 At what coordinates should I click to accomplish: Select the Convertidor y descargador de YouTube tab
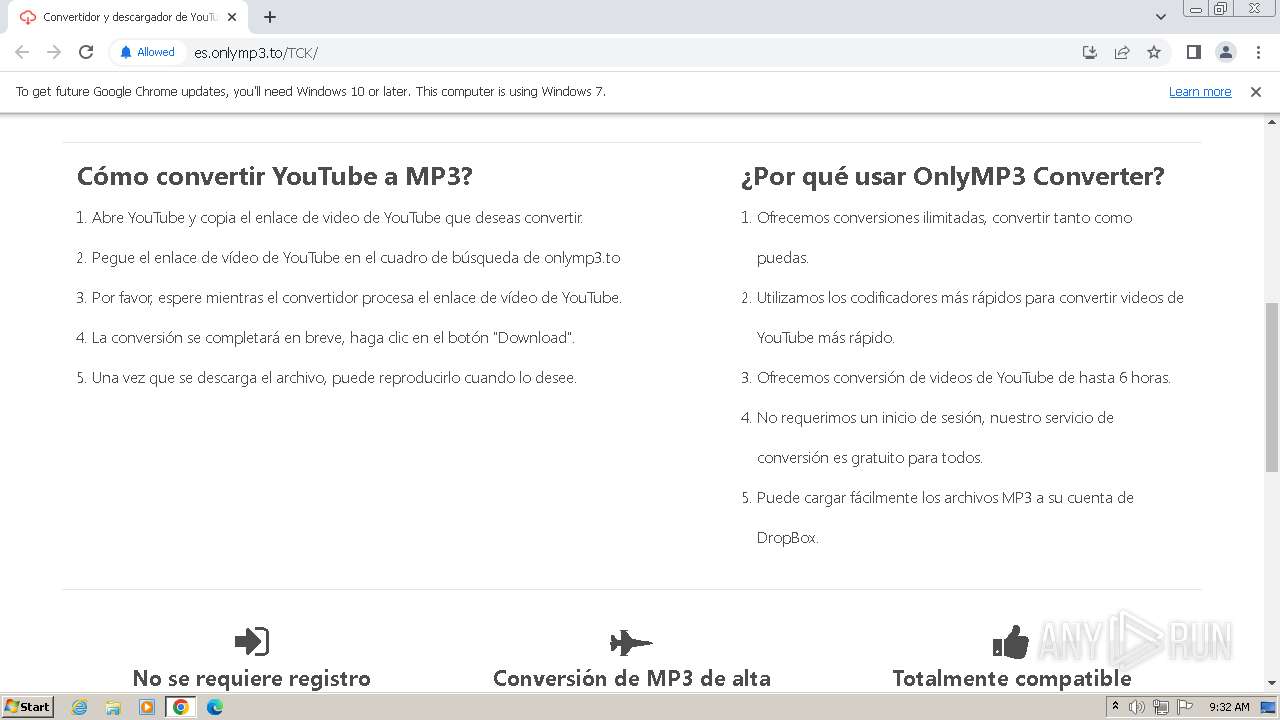tap(128, 17)
